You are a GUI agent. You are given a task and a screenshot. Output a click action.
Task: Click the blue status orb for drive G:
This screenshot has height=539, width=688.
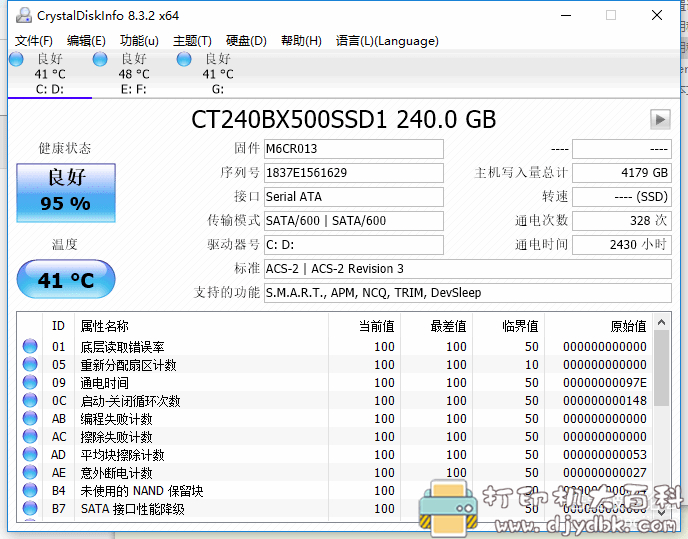click(x=184, y=59)
